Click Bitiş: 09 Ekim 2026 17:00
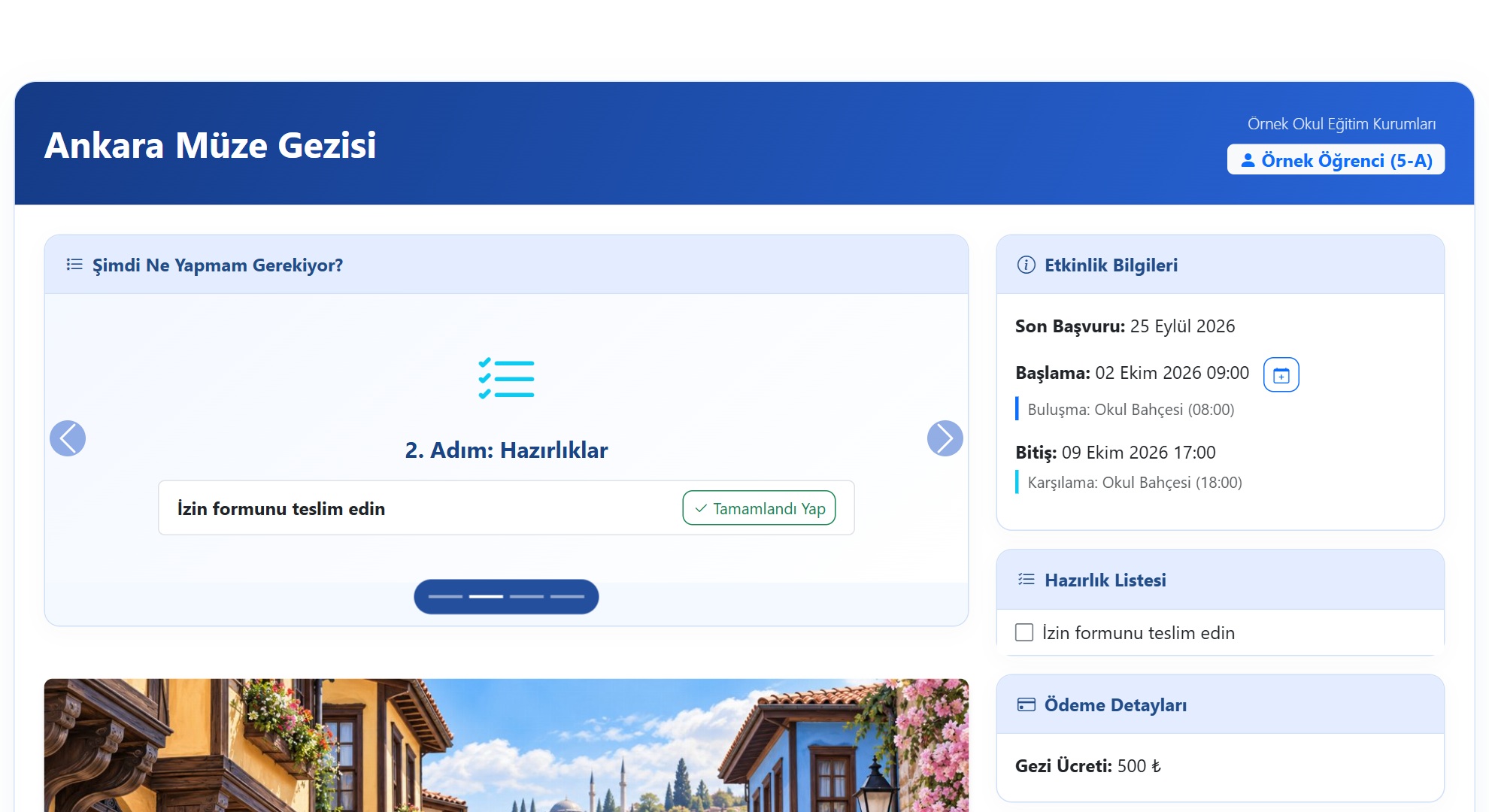 point(1115,453)
